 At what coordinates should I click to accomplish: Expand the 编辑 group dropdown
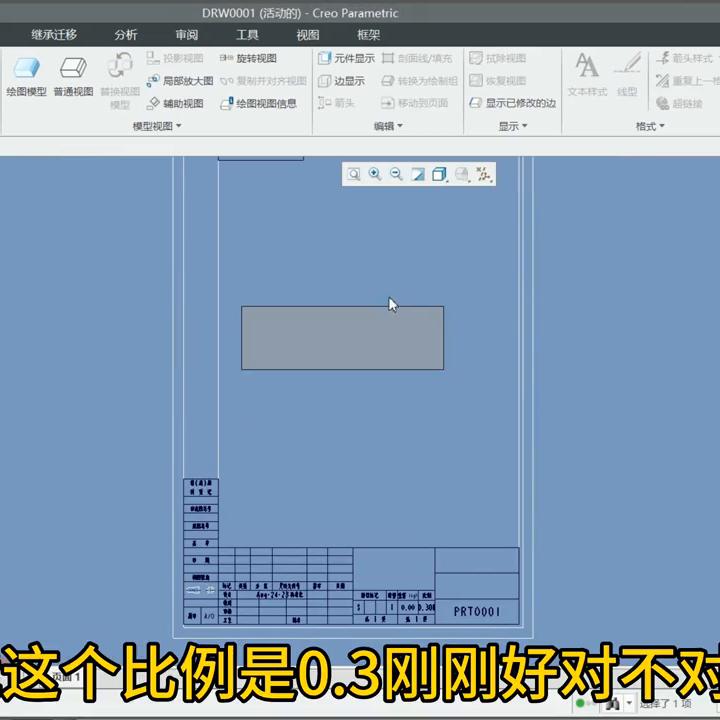(x=388, y=126)
